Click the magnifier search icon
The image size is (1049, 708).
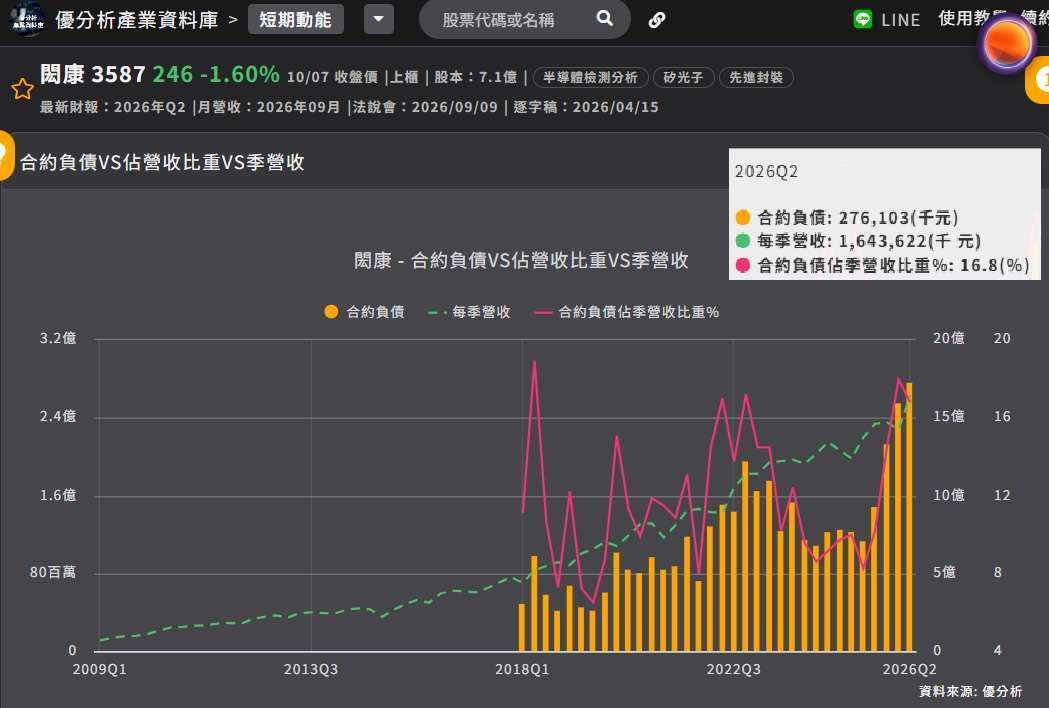pyautogui.click(x=605, y=19)
